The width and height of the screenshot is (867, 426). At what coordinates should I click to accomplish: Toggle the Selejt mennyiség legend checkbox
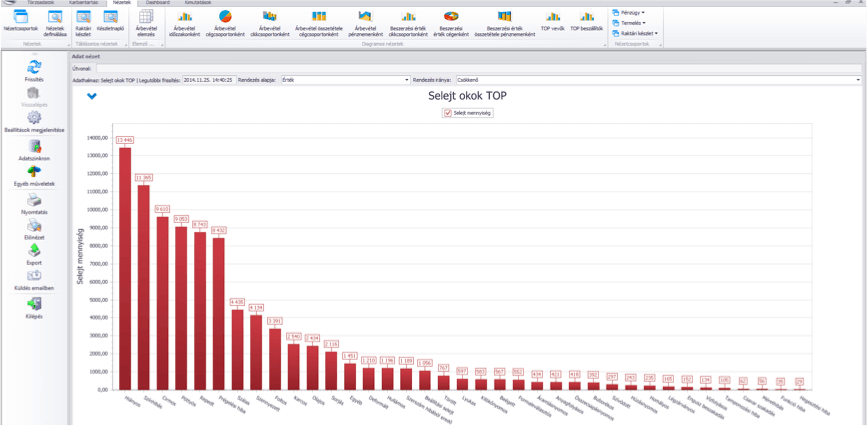click(447, 113)
